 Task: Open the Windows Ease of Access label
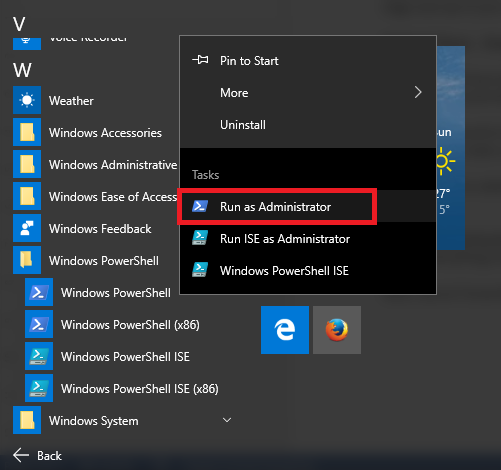[113, 197]
